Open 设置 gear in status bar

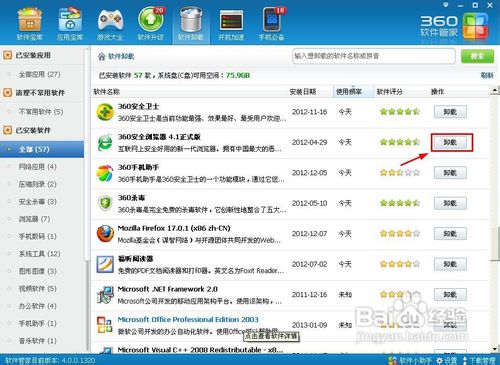pos(447,360)
